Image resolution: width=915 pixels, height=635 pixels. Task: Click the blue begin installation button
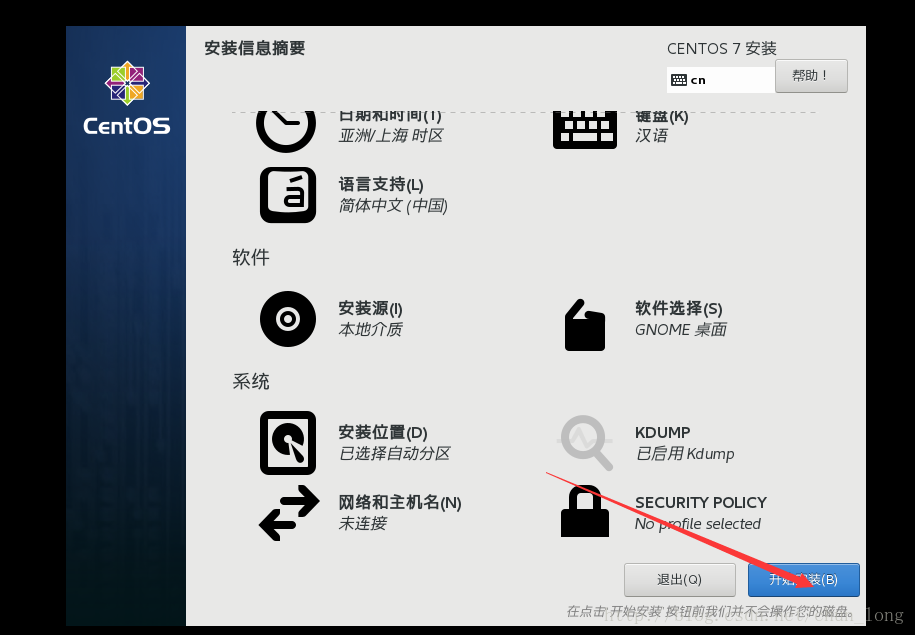804,580
